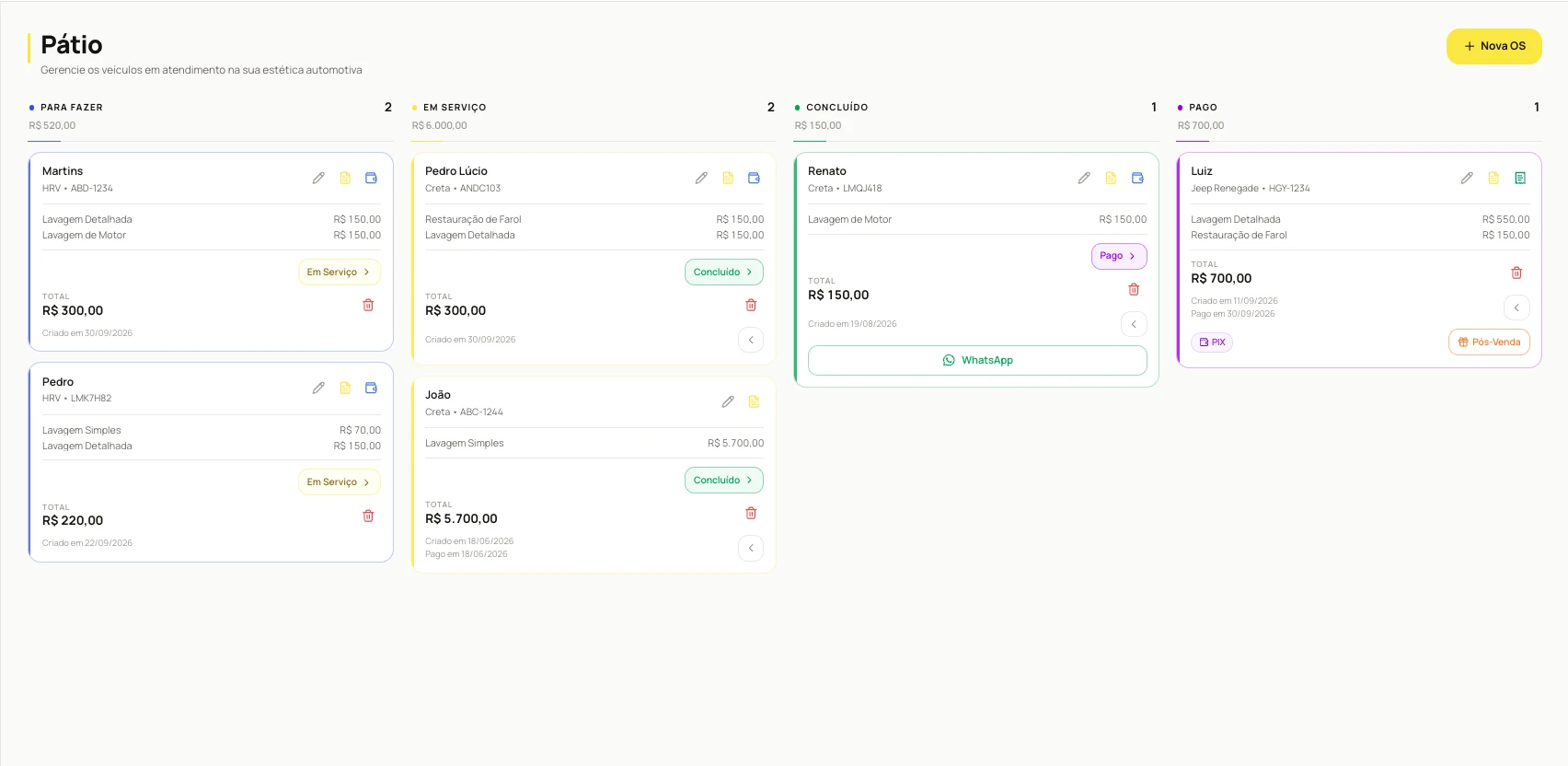The height and width of the screenshot is (766, 1568).
Task: Open notes icon on Pedro Lúcio card
Action: [728, 178]
